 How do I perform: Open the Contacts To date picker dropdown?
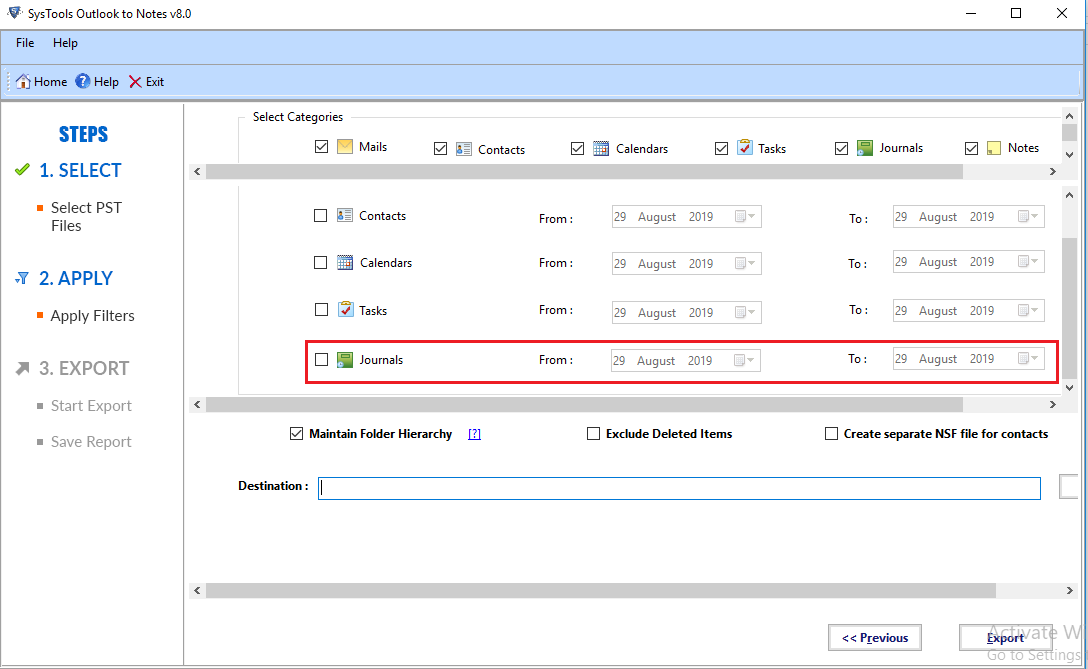pyautogui.click(x=1028, y=217)
